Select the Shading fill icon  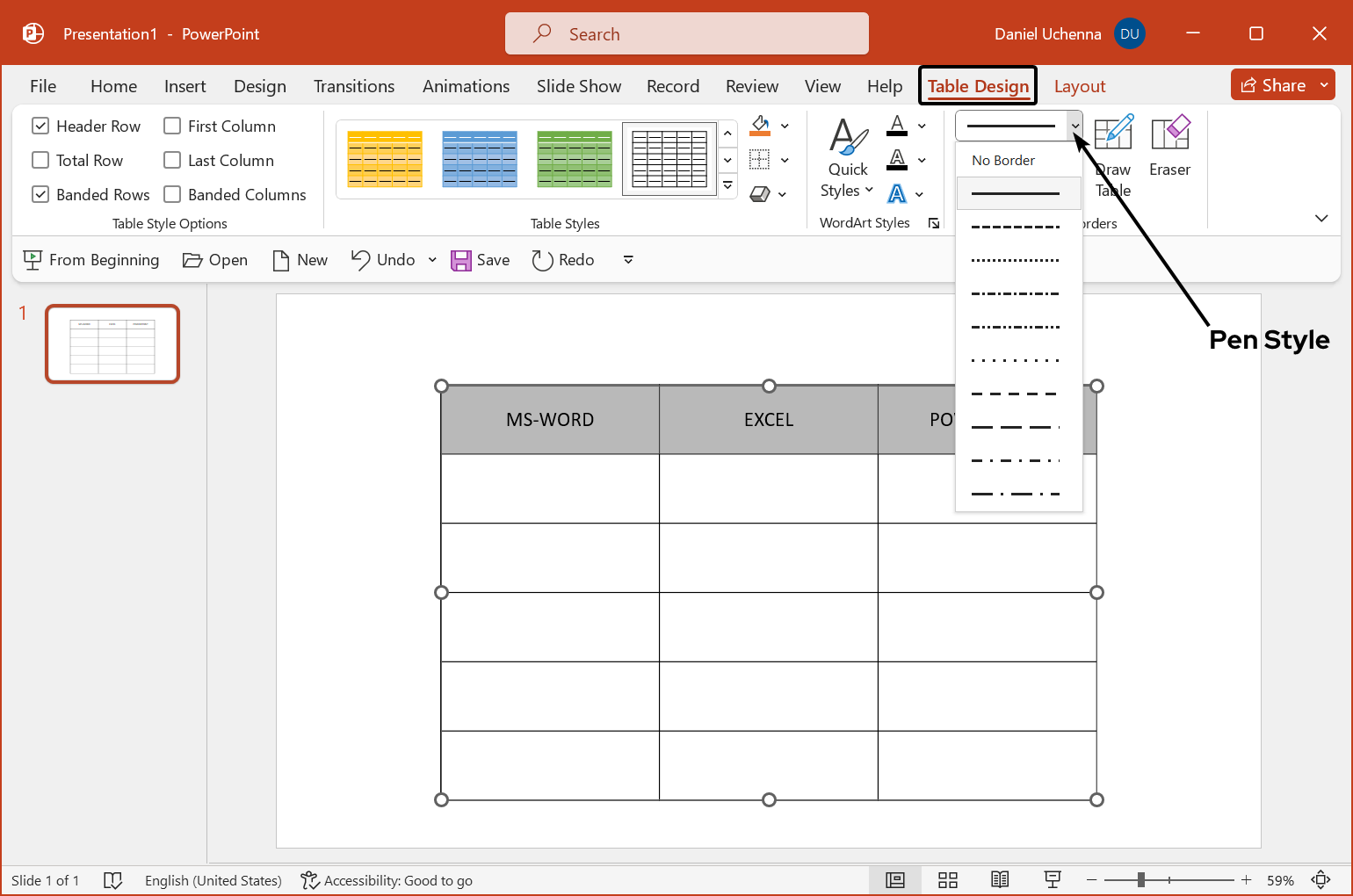click(761, 125)
